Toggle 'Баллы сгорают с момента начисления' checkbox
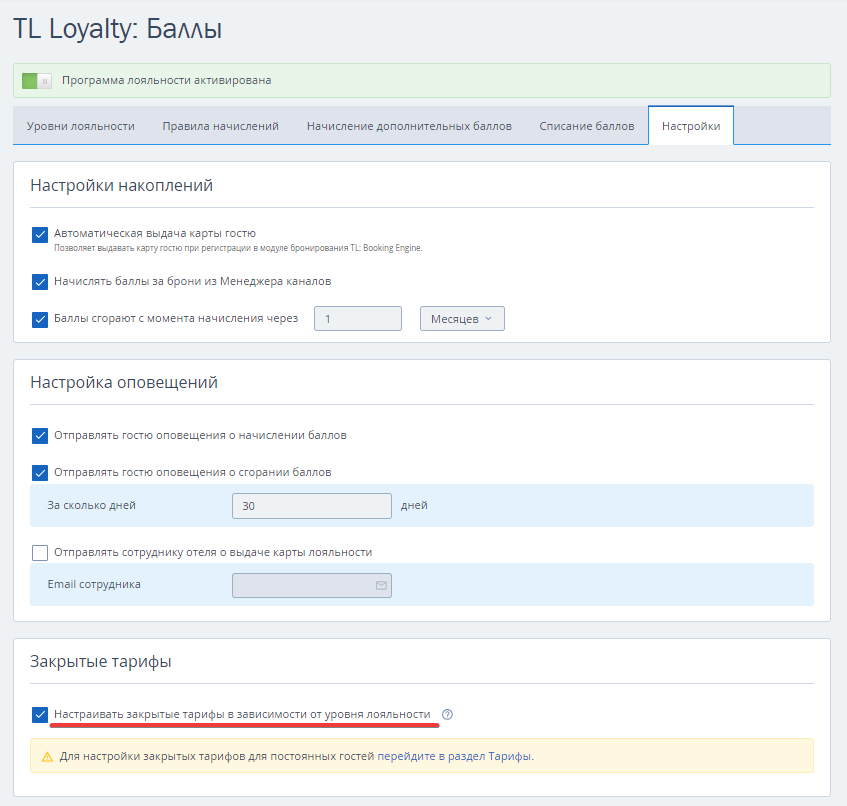847x806 pixels. (x=40, y=319)
